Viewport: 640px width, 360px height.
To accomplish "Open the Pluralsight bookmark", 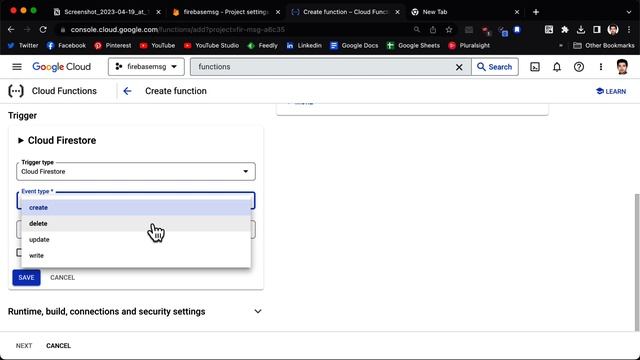I will tap(469, 45).
